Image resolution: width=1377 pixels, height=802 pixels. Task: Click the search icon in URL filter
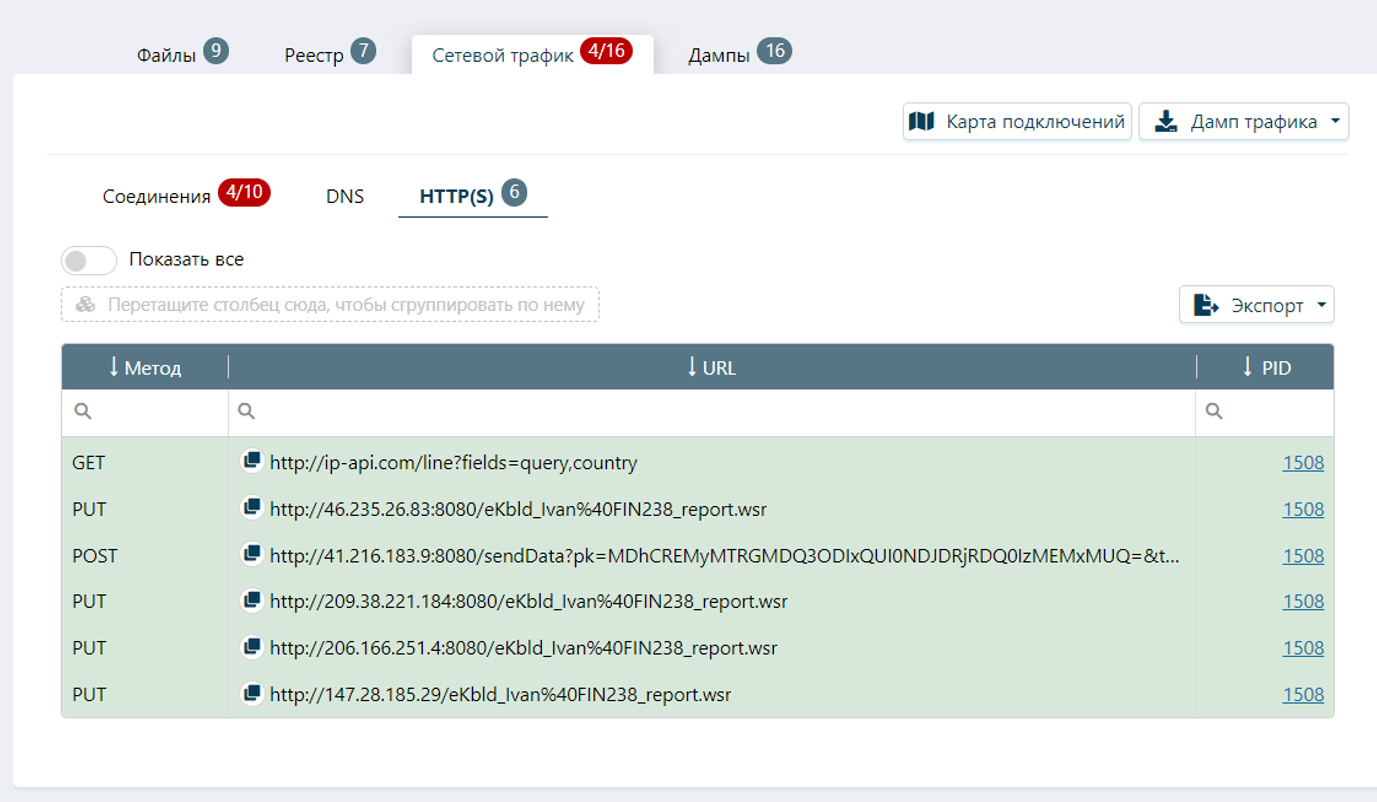[247, 411]
